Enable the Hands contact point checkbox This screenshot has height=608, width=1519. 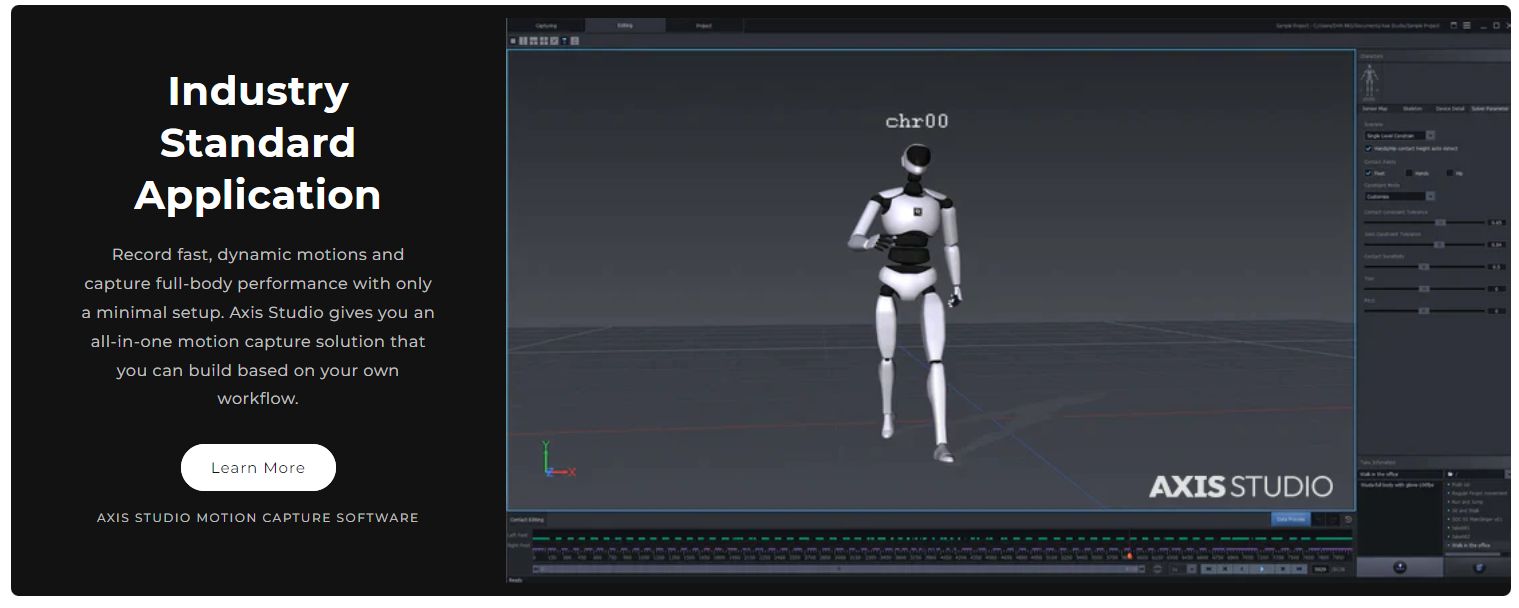point(1409,173)
